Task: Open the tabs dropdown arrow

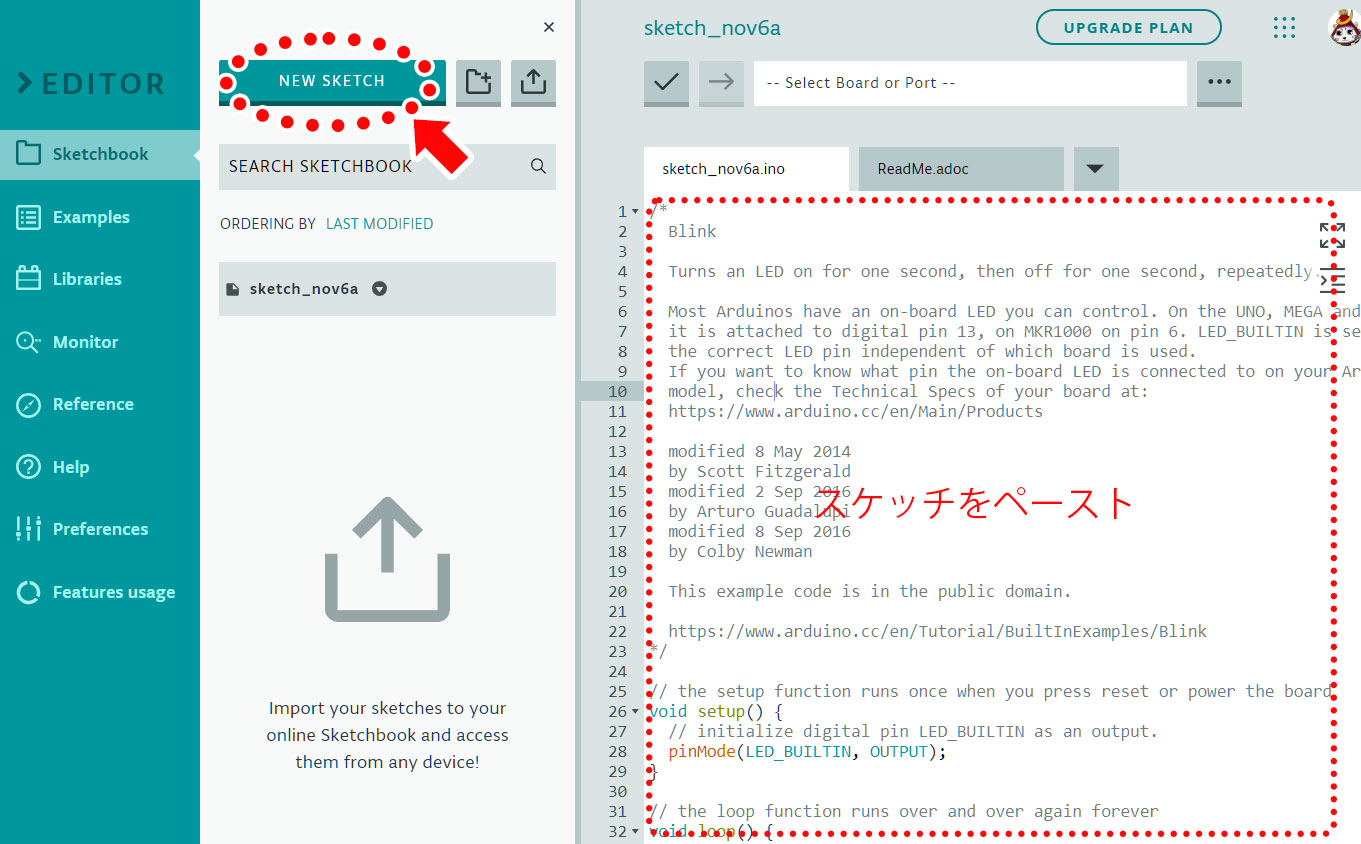Action: (x=1096, y=169)
